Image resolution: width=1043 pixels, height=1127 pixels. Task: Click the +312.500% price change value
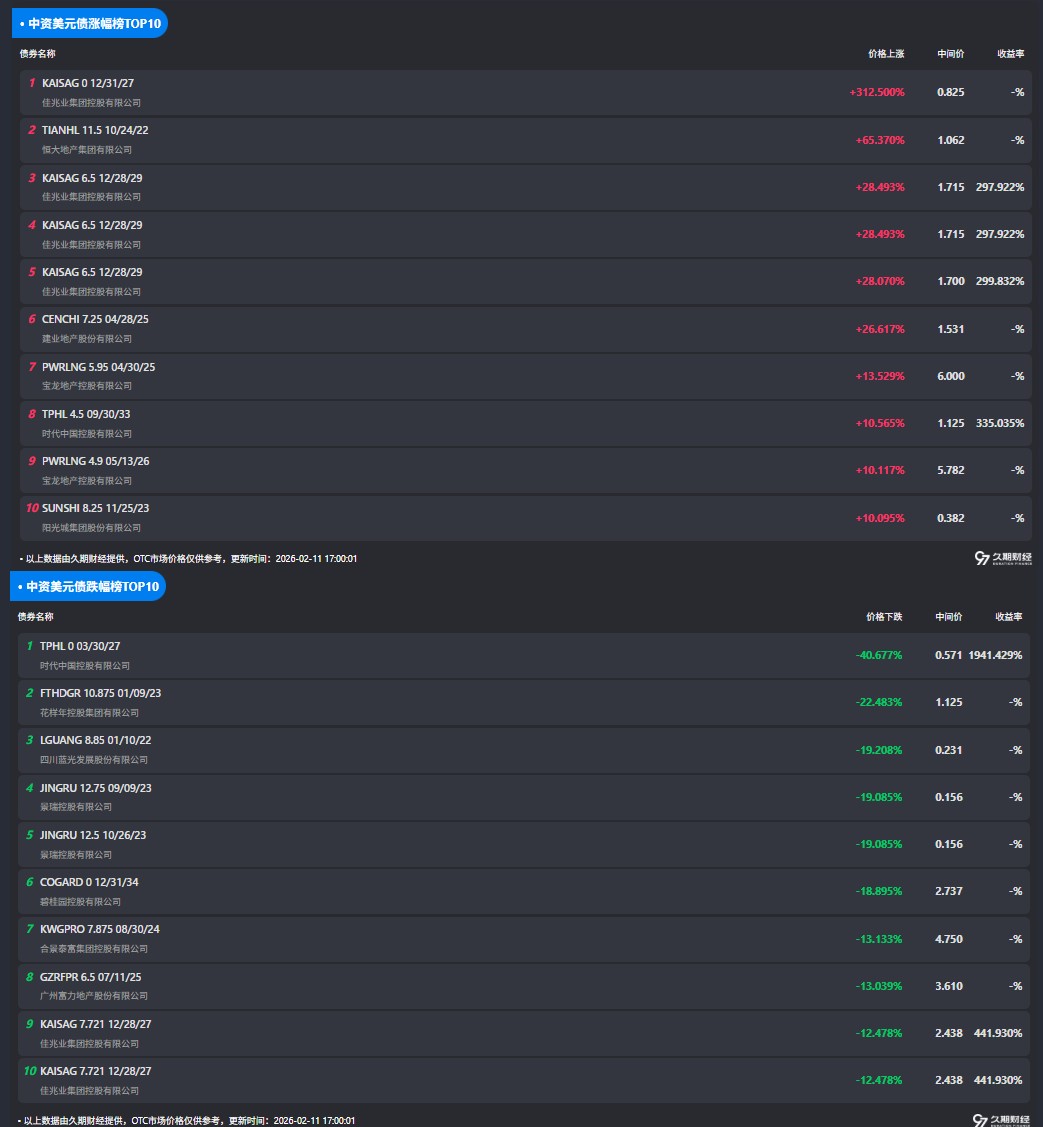click(x=877, y=92)
